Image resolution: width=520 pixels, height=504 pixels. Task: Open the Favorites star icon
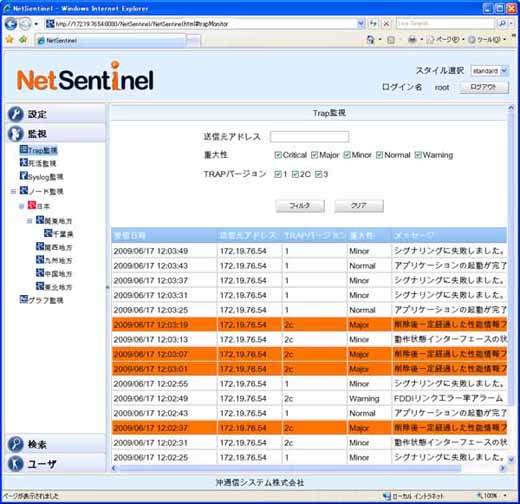coord(9,40)
